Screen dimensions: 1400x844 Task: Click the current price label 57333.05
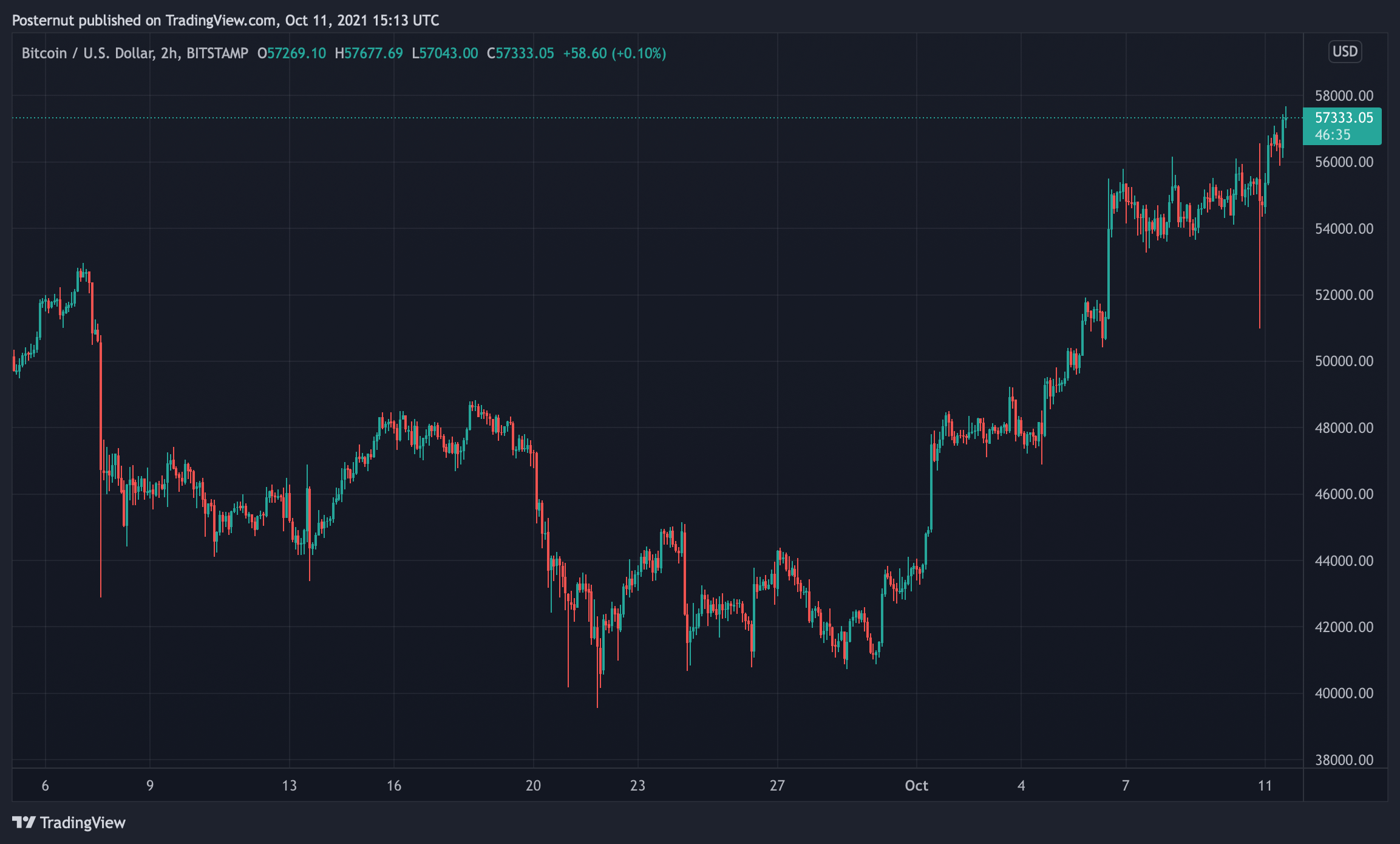tap(1344, 118)
